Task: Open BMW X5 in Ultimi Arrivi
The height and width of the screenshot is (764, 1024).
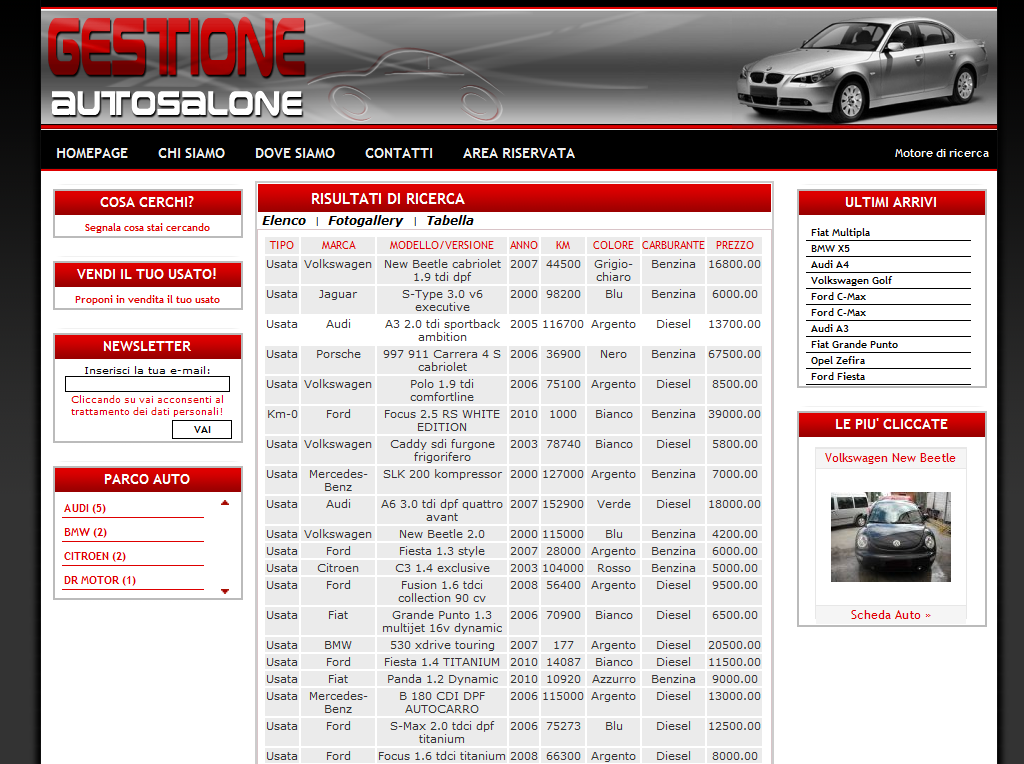Action: tap(830, 248)
